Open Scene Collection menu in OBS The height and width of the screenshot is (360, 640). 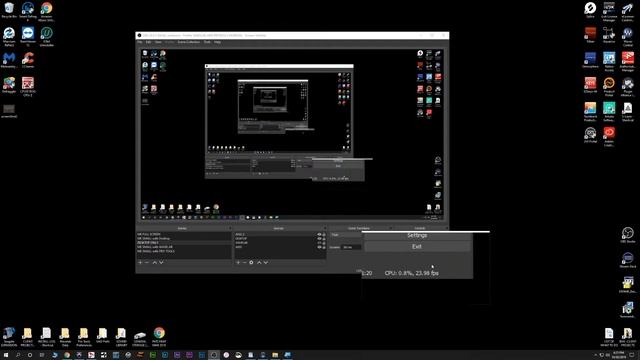[x=189, y=42]
